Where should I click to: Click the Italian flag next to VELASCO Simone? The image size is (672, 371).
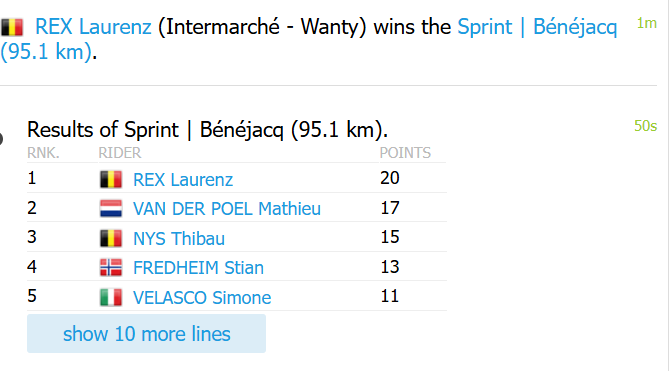tap(111, 298)
